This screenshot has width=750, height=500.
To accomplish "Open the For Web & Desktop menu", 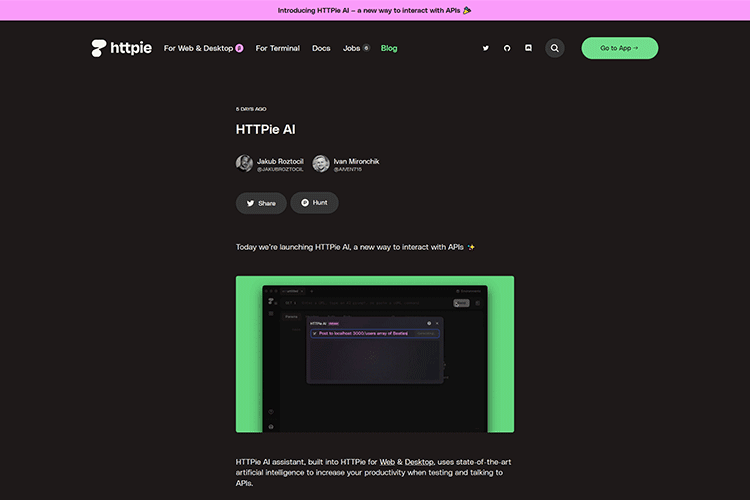I will click(x=198, y=48).
